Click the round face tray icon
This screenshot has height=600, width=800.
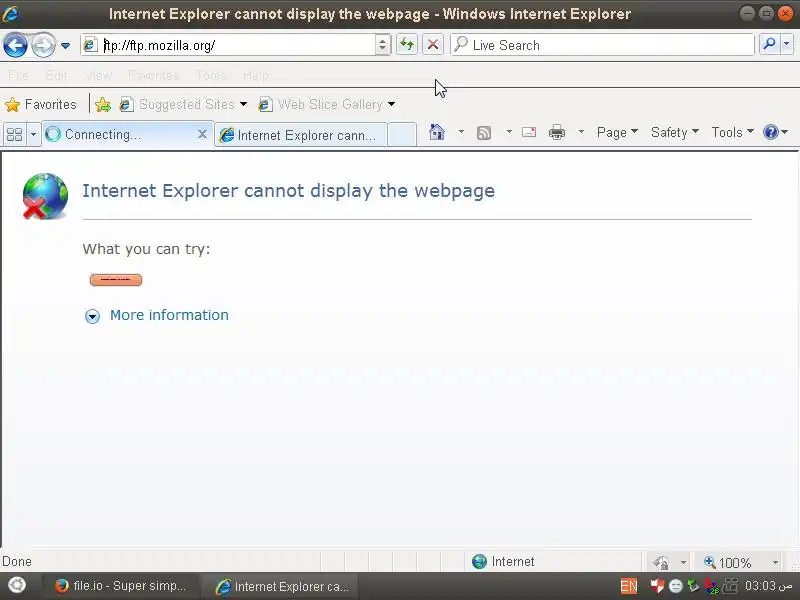676,586
